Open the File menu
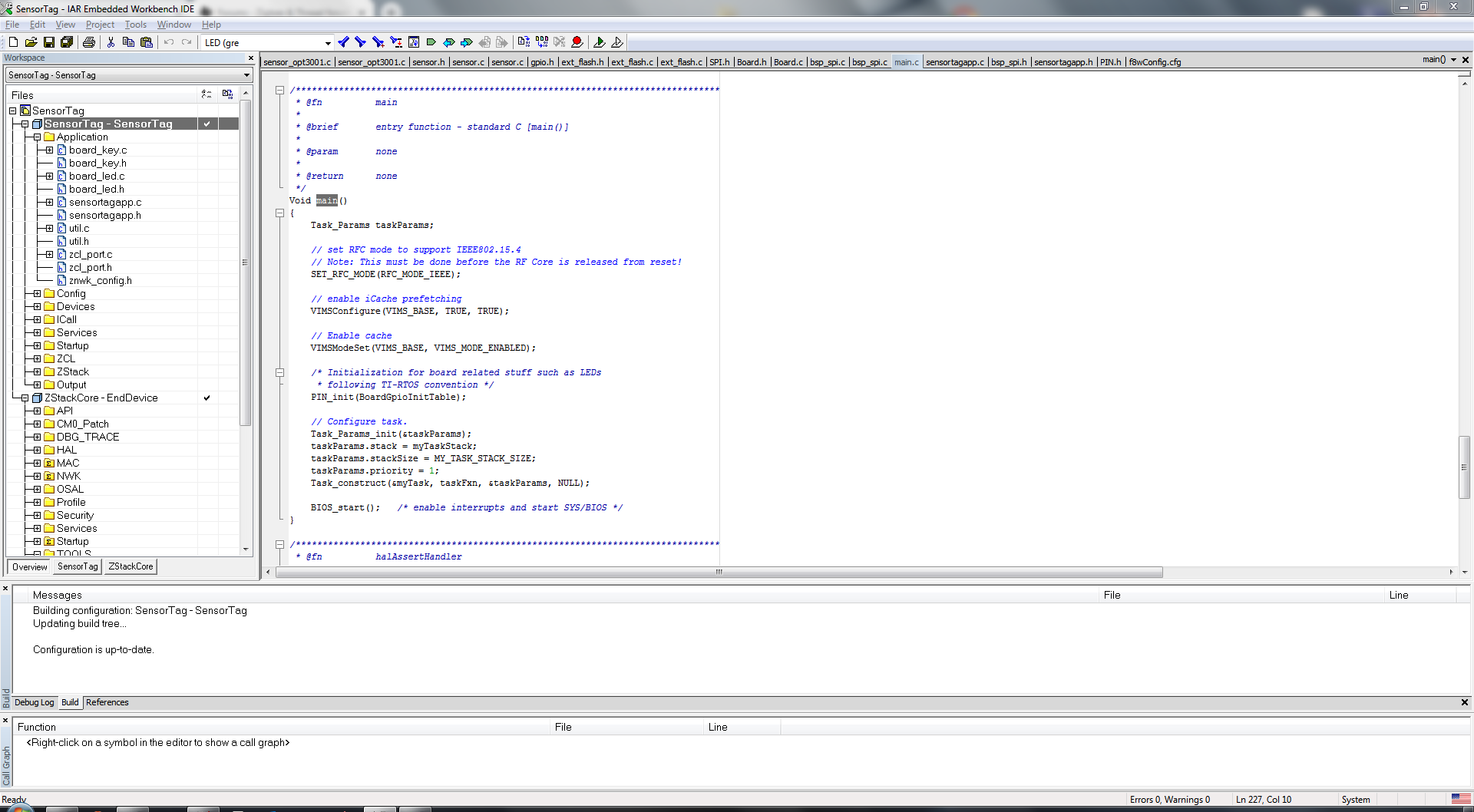 [x=12, y=25]
